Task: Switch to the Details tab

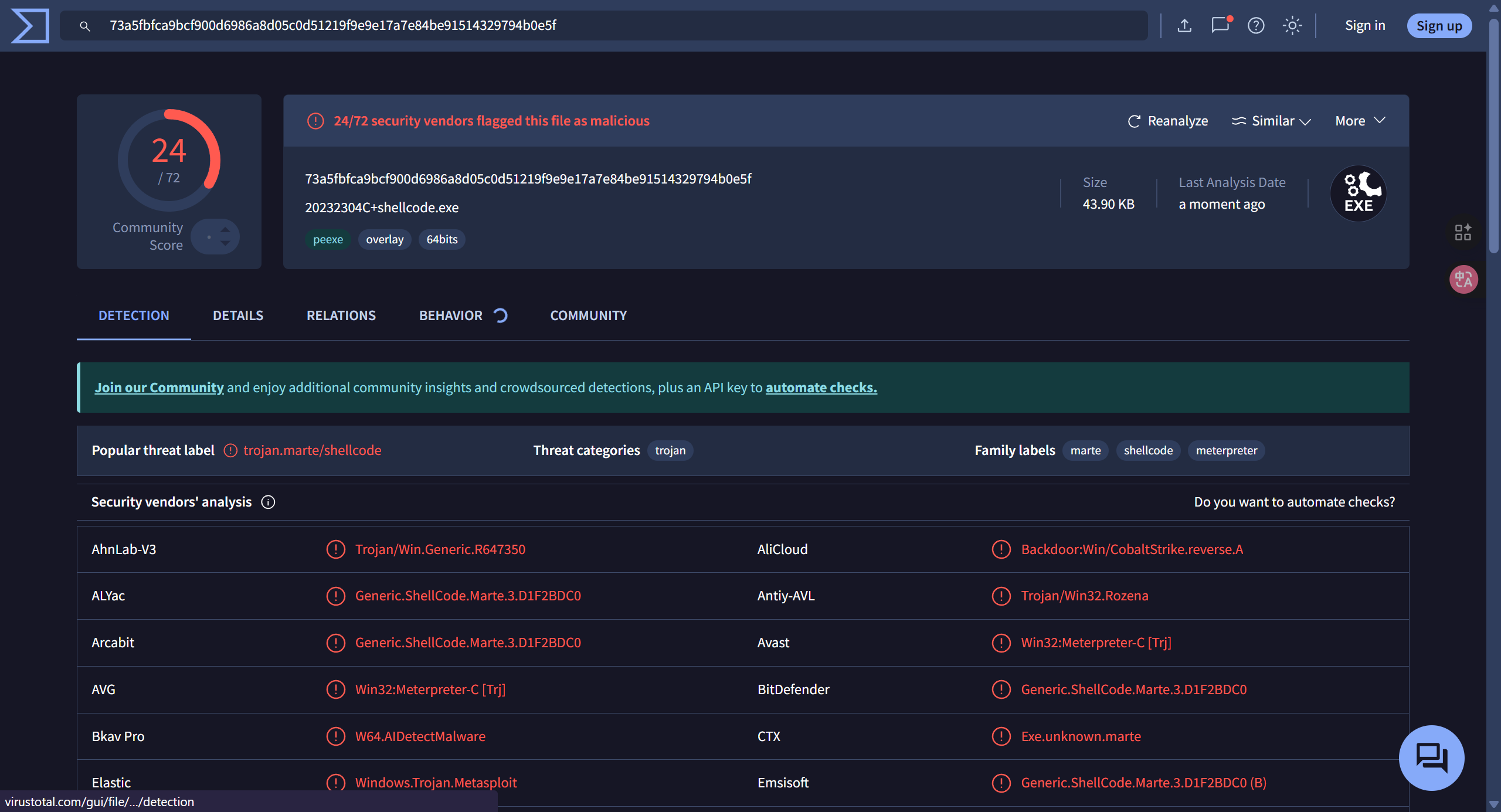Action: (x=238, y=315)
